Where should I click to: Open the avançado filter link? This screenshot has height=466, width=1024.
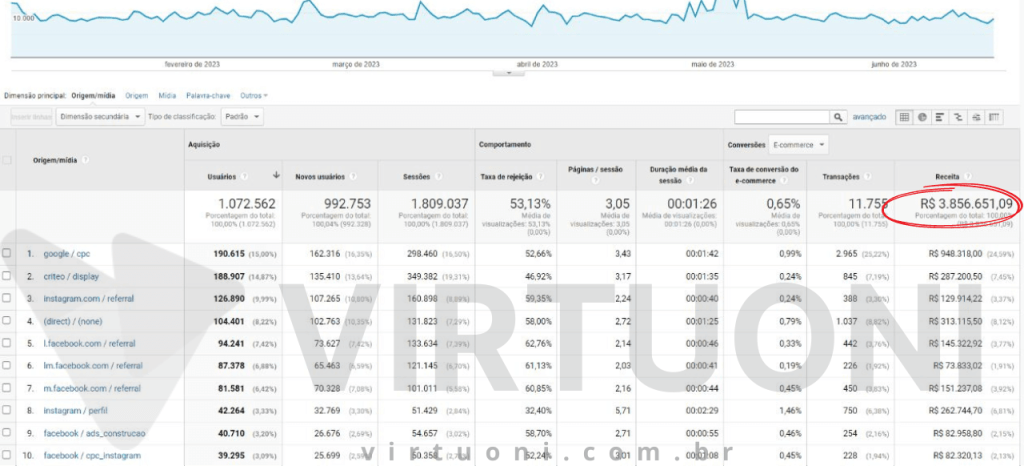click(x=869, y=117)
